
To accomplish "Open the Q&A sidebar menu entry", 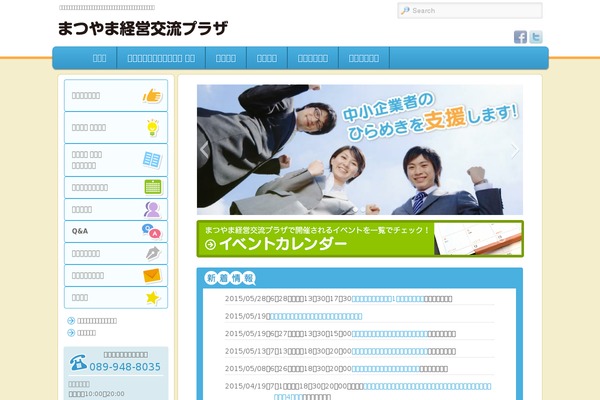I will pyautogui.click(x=116, y=231).
